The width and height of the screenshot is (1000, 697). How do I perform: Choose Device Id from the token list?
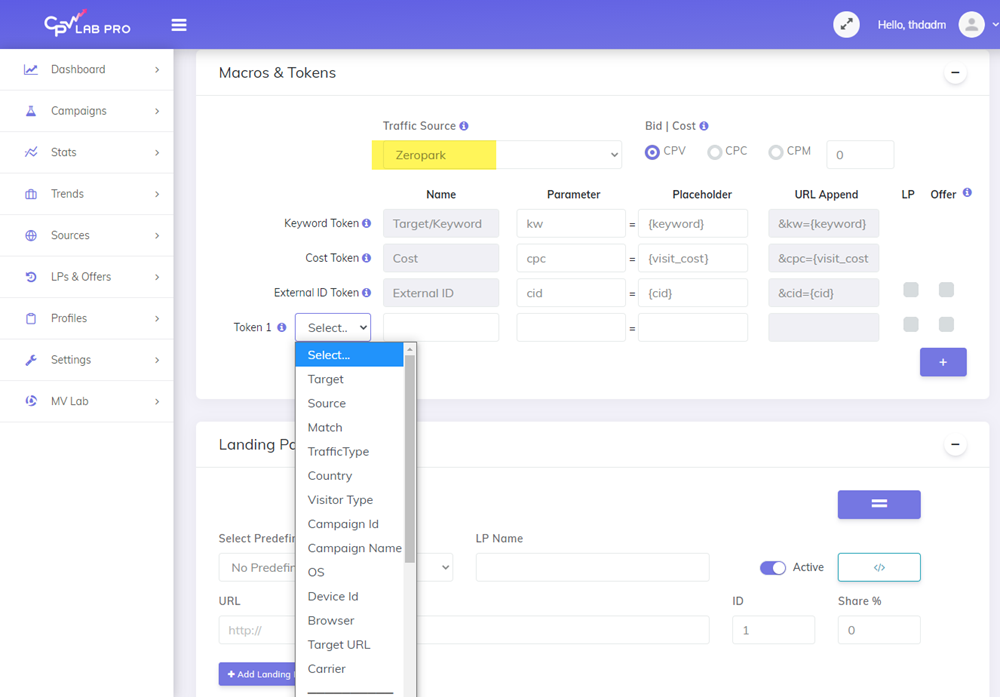[349, 596]
